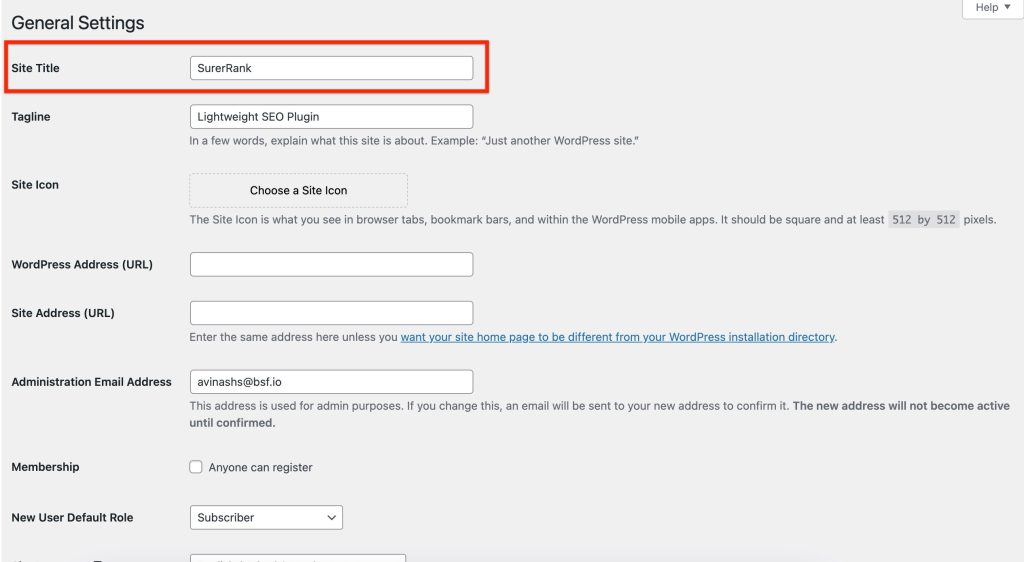
Task: Focus the Tagline text field
Action: click(331, 117)
